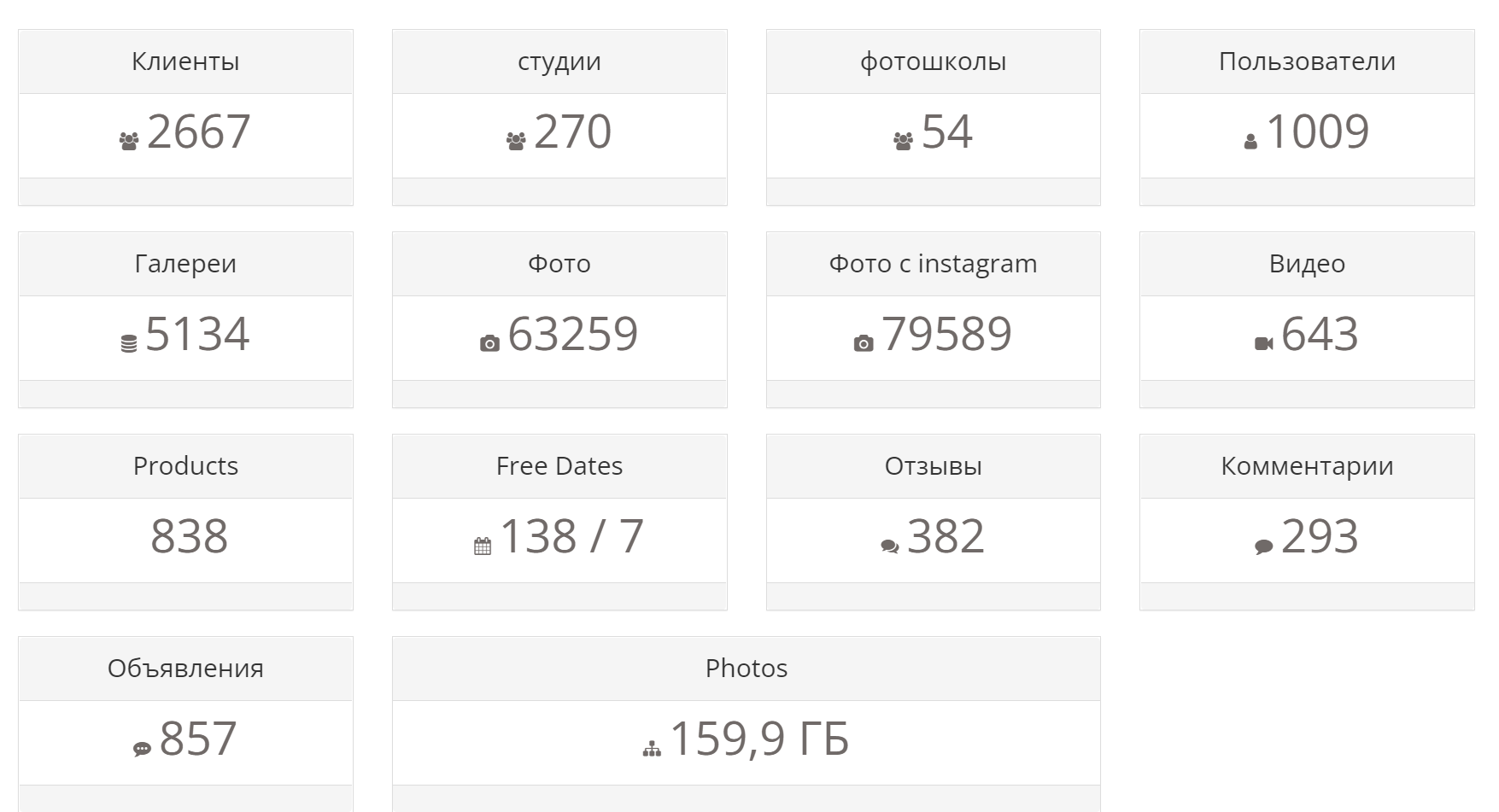The width and height of the screenshot is (1499, 812).
Task: Click the speech bubble icon beside 293
Action: pyautogui.click(x=1263, y=546)
